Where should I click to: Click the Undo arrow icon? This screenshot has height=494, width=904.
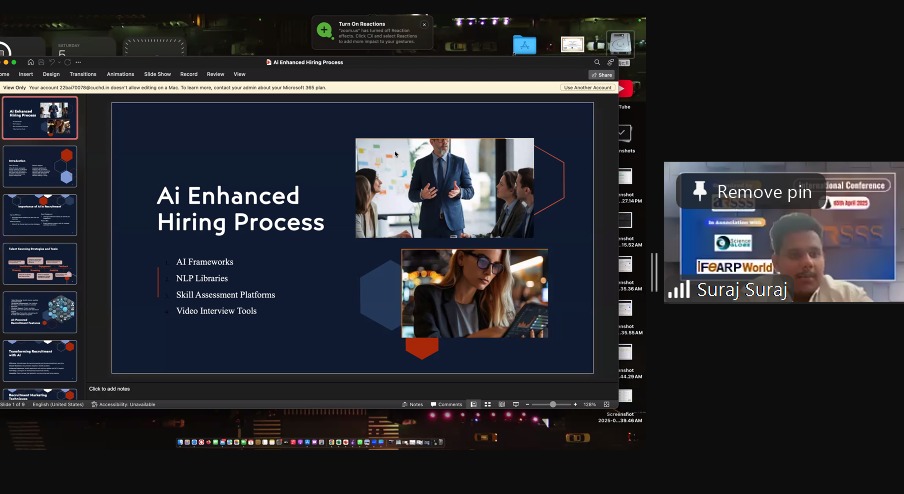tap(51, 62)
